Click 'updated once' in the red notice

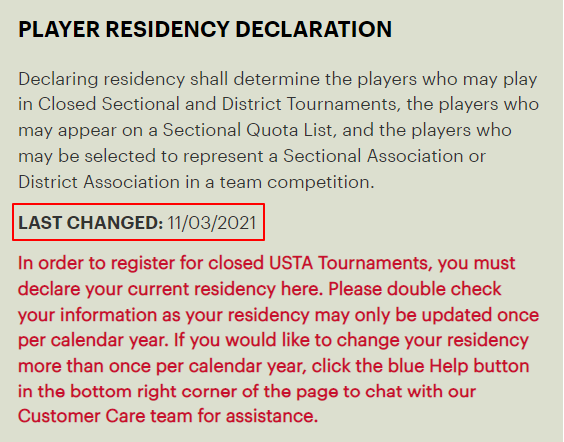480,315
